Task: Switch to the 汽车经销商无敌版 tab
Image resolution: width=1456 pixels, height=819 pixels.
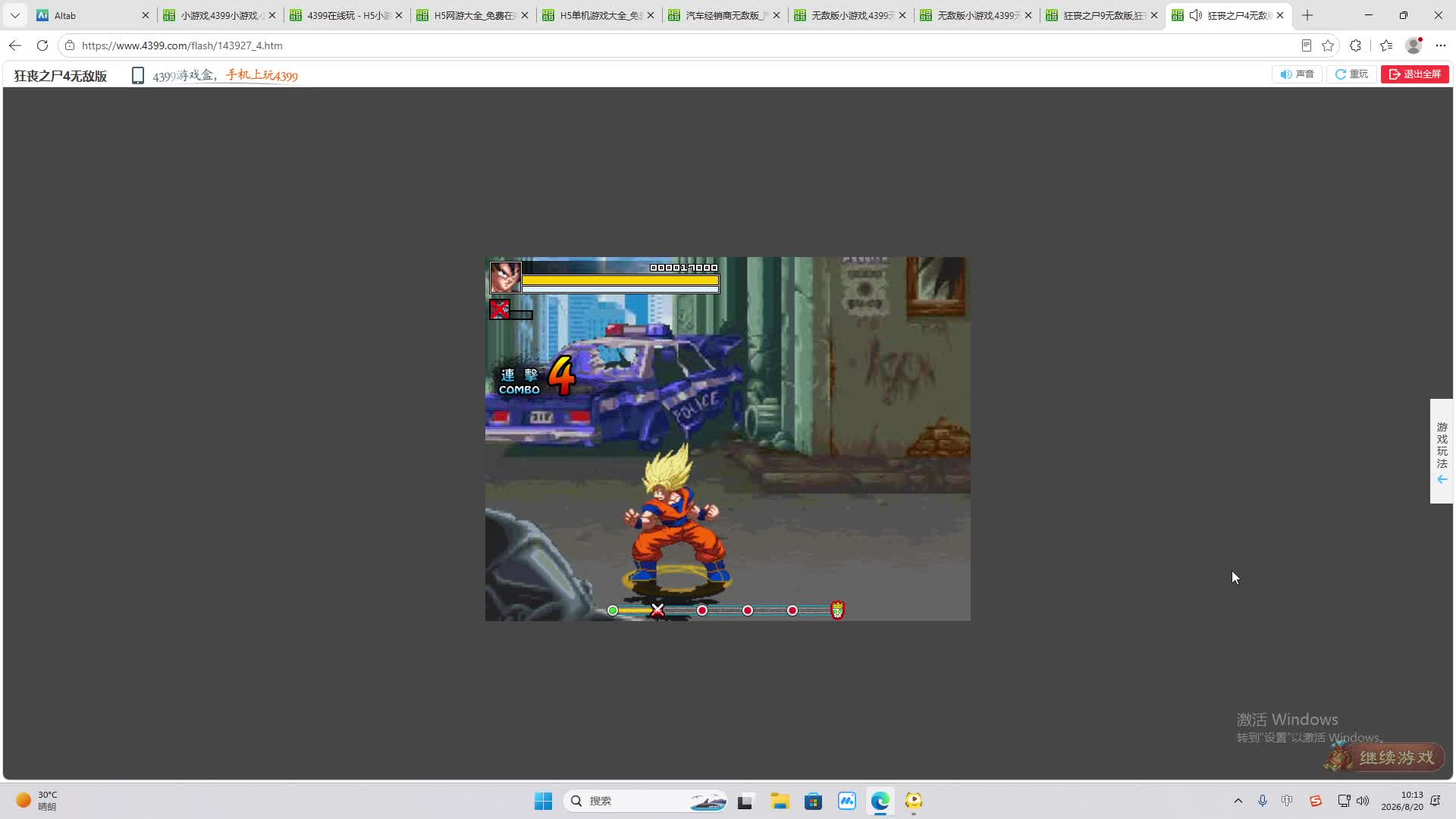Action: click(723, 15)
